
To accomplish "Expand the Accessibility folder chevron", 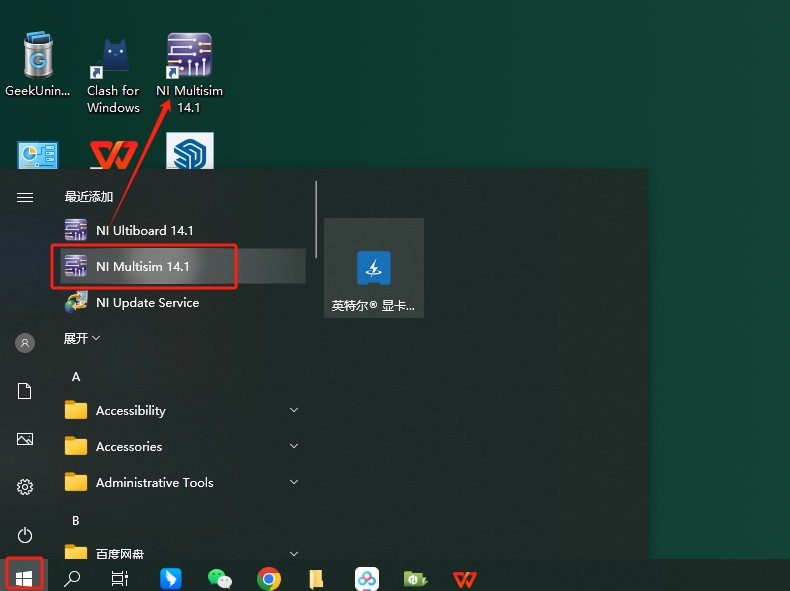I will pos(294,410).
